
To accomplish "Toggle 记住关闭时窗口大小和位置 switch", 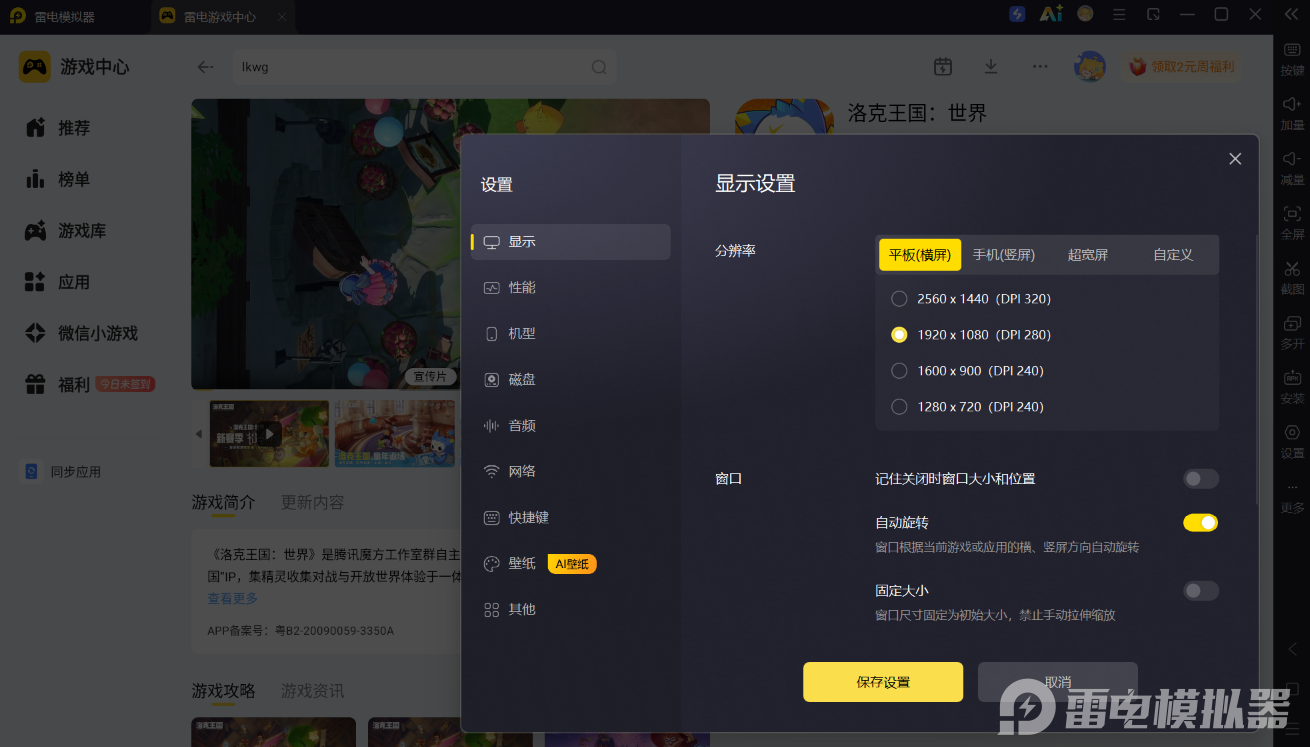I will (x=1200, y=479).
